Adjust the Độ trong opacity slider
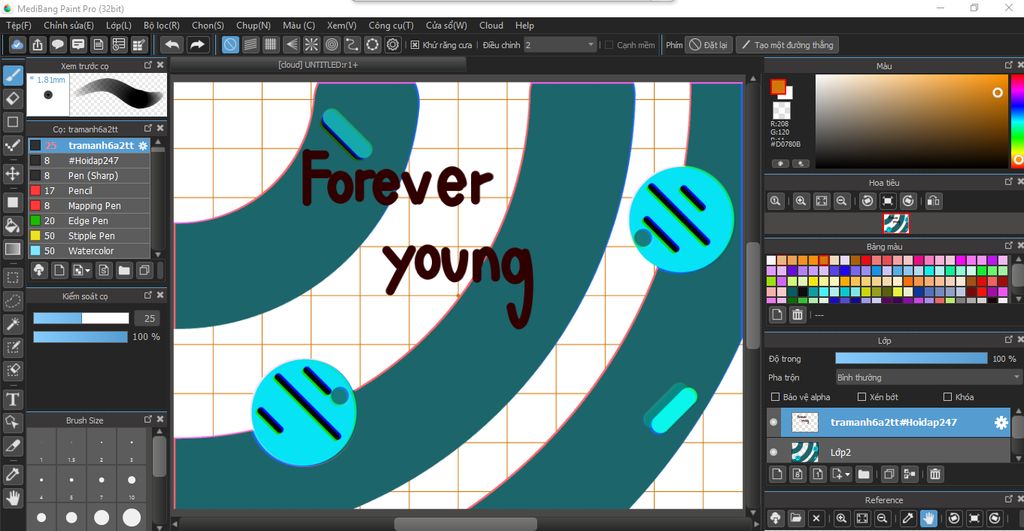The width and height of the screenshot is (1024, 531). tap(911, 359)
